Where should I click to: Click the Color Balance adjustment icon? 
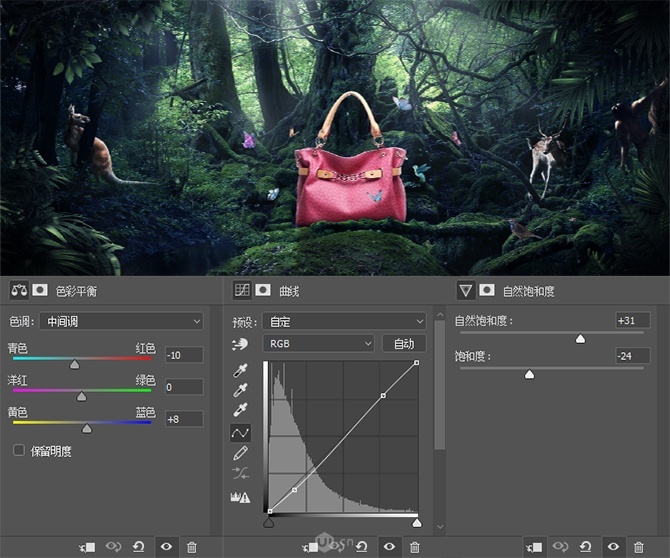pyautogui.click(x=19, y=291)
